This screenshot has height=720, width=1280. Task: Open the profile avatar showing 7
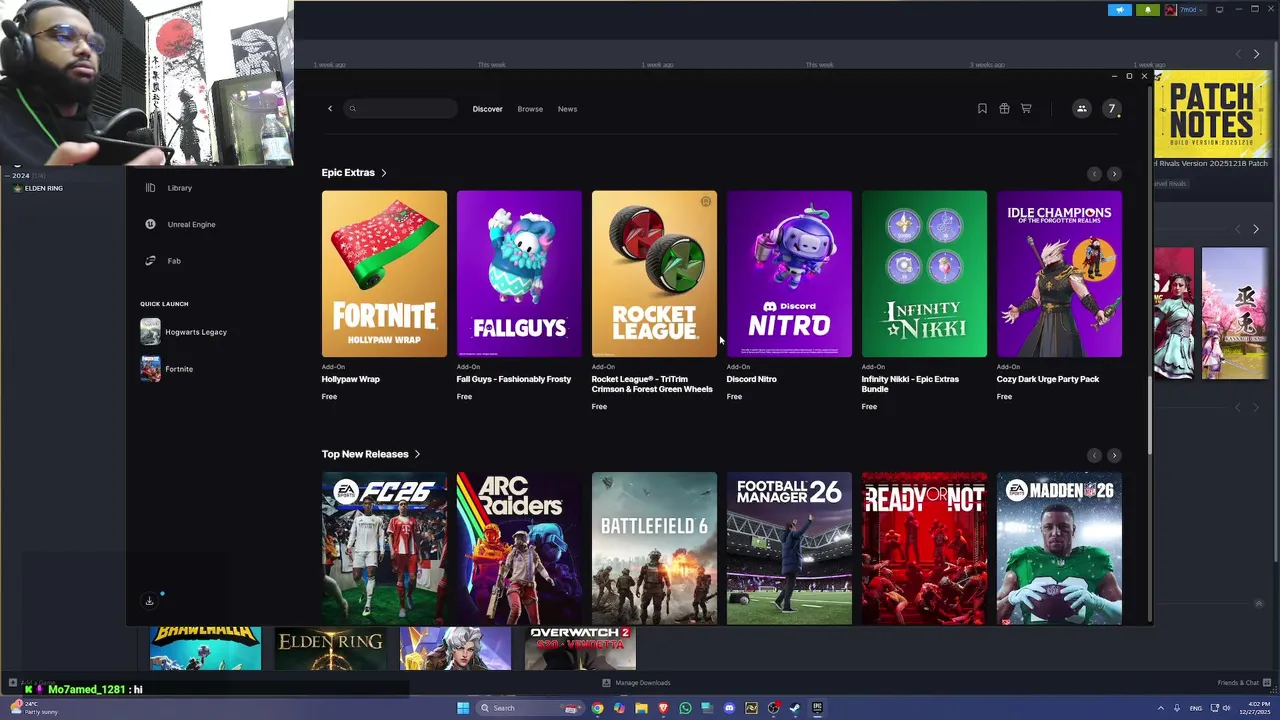click(1111, 108)
